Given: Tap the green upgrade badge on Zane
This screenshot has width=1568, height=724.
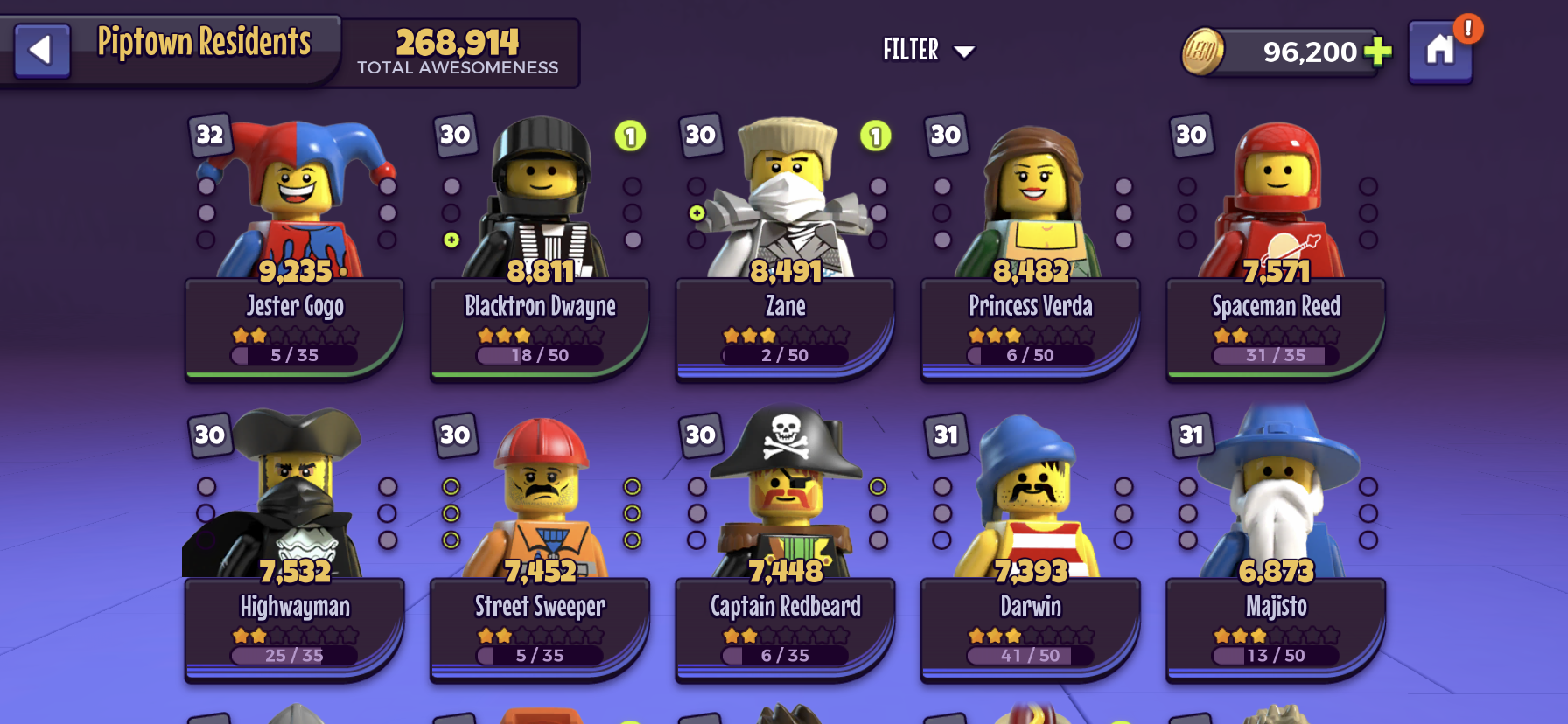Looking at the screenshot, I should click(x=875, y=136).
